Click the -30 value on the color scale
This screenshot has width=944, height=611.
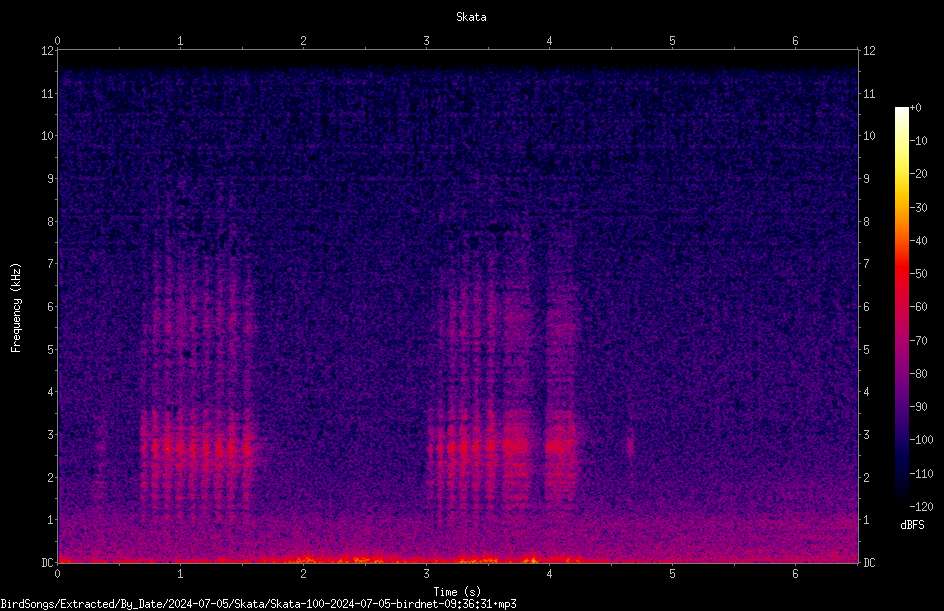coord(919,208)
